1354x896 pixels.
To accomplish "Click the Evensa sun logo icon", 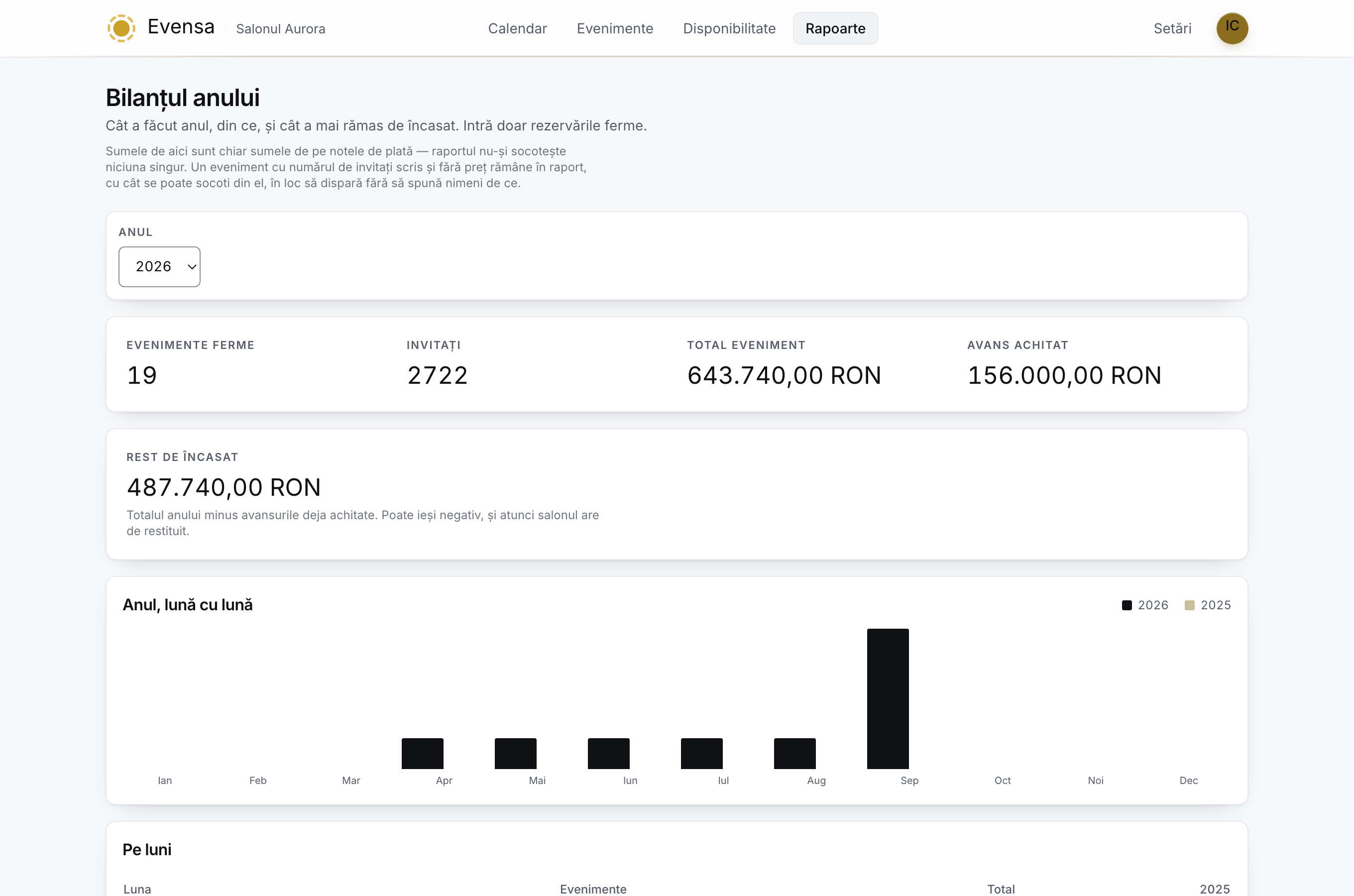I will coord(121,28).
